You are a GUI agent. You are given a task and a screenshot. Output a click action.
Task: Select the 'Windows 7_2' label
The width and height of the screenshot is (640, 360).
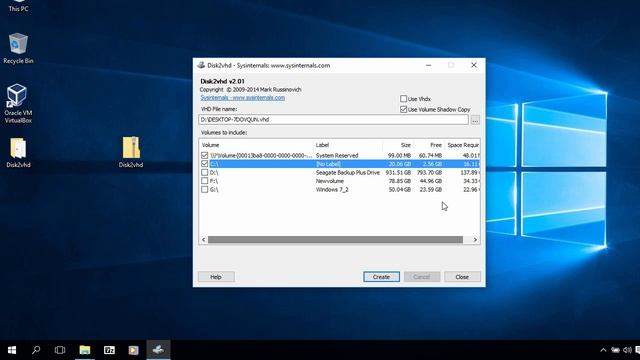tap(332, 189)
